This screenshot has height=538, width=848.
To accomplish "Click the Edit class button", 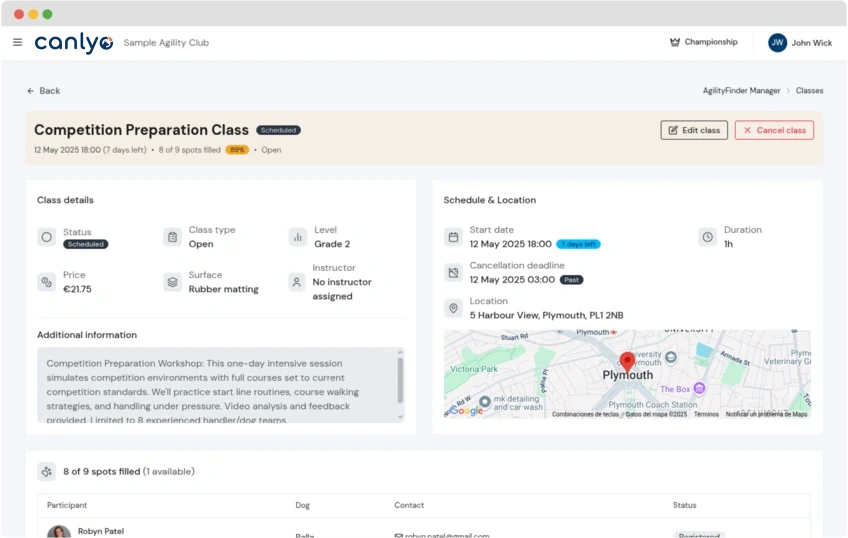I will click(694, 130).
